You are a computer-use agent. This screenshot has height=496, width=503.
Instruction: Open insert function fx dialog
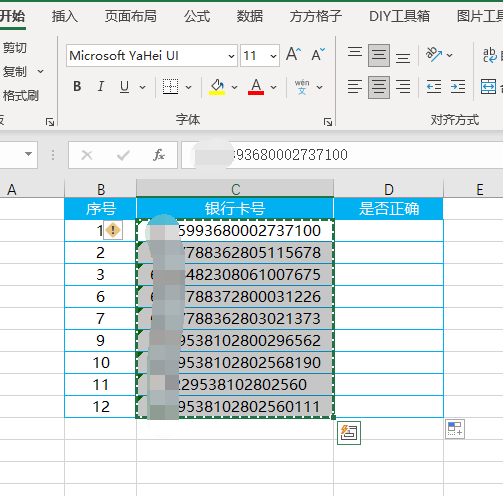point(159,155)
